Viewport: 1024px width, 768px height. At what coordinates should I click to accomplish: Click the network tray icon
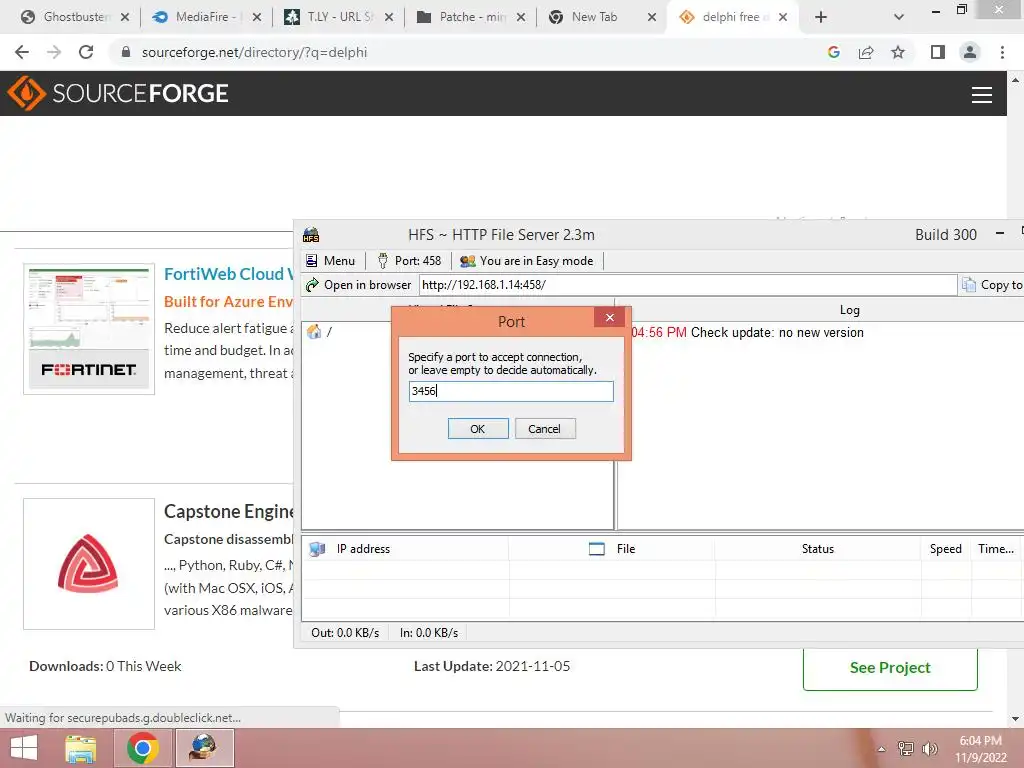pyautogui.click(x=906, y=749)
